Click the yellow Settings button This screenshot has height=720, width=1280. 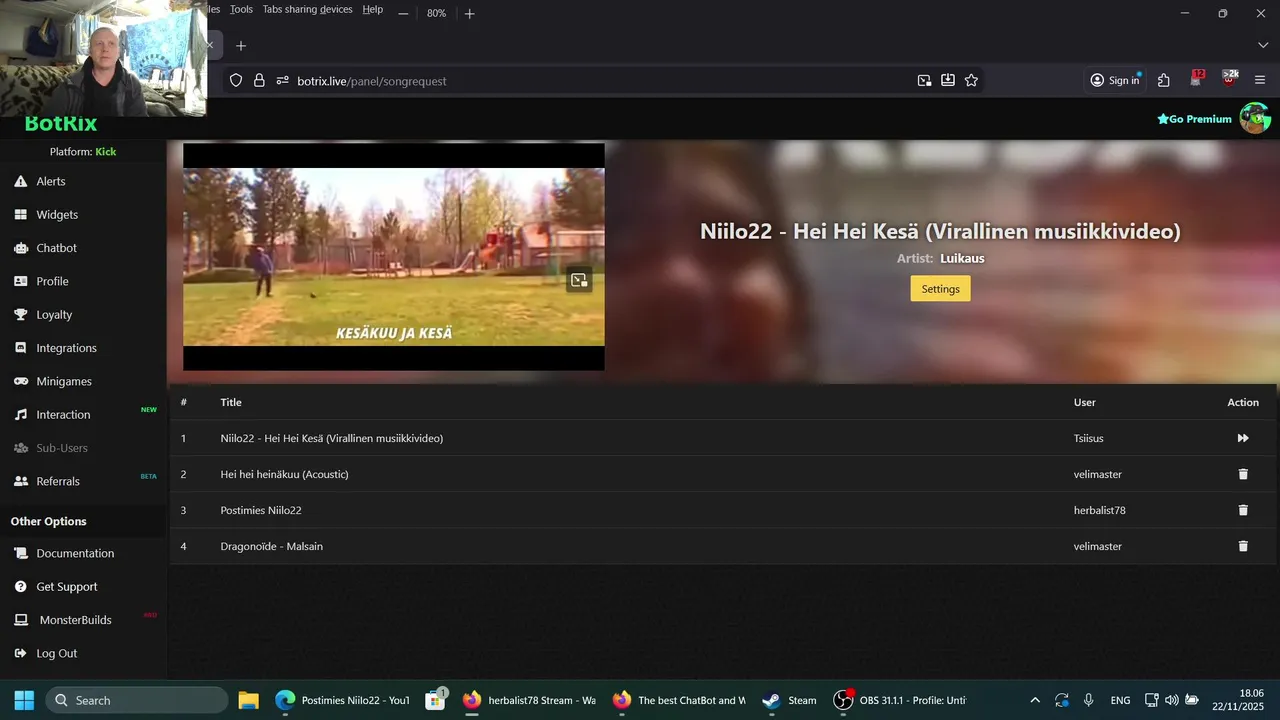(x=940, y=289)
